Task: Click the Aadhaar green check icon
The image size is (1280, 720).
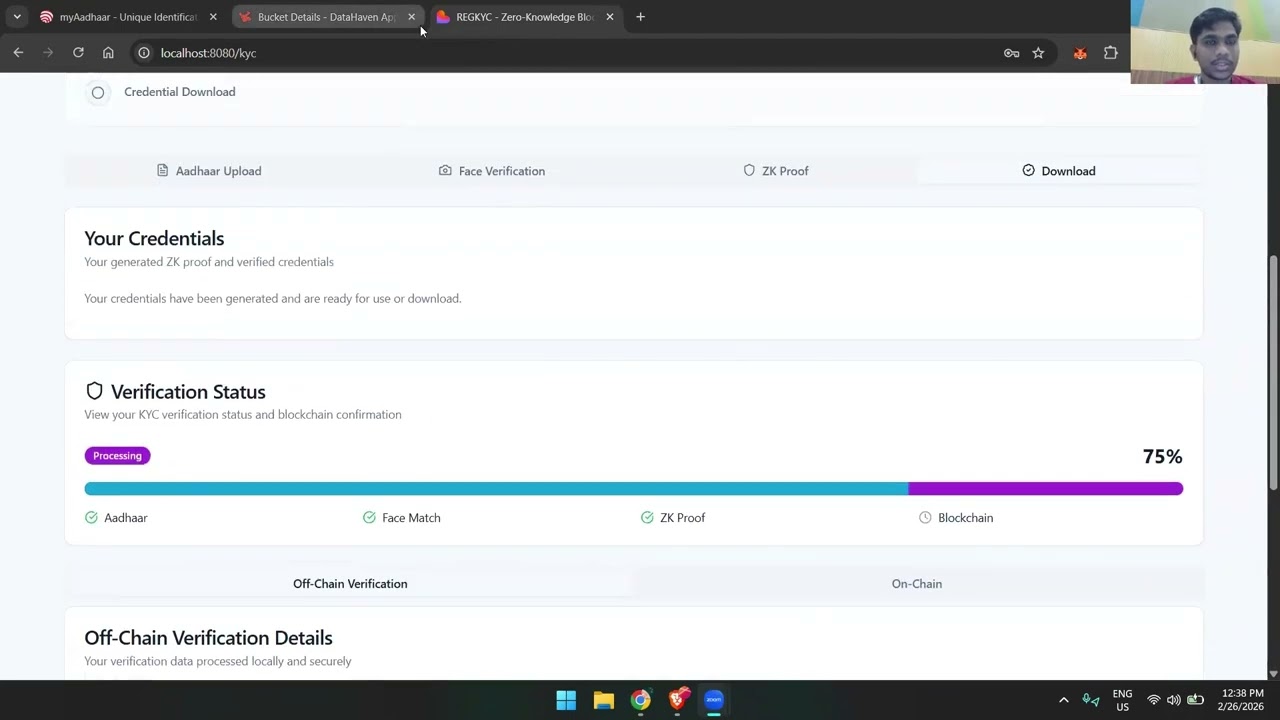Action: click(x=91, y=518)
